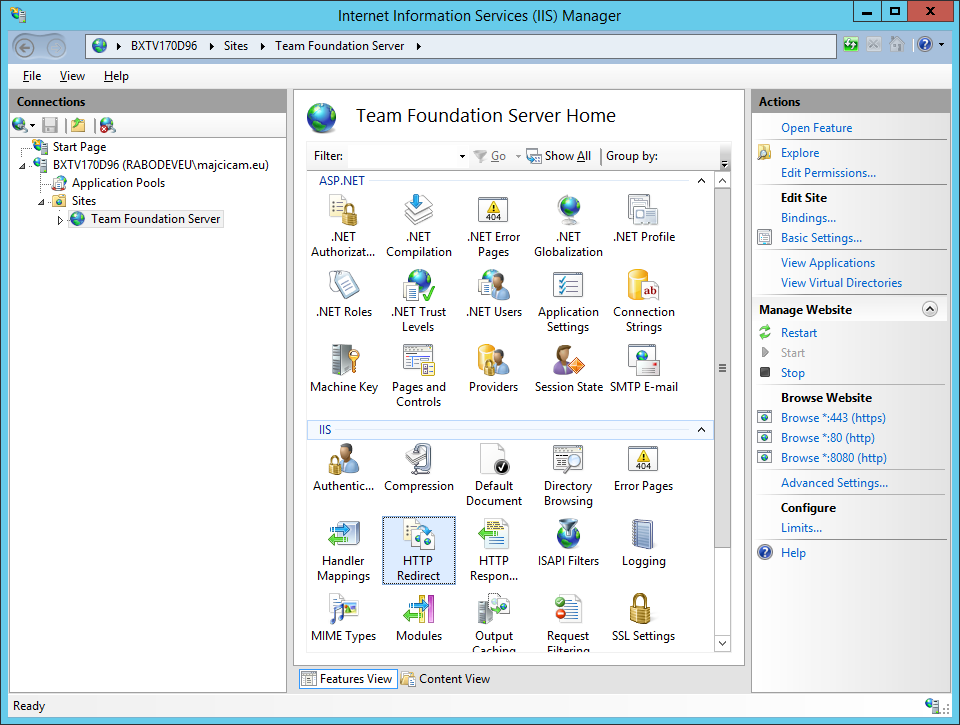Collapse the ASP.NET group section
960x725 pixels.
point(701,181)
